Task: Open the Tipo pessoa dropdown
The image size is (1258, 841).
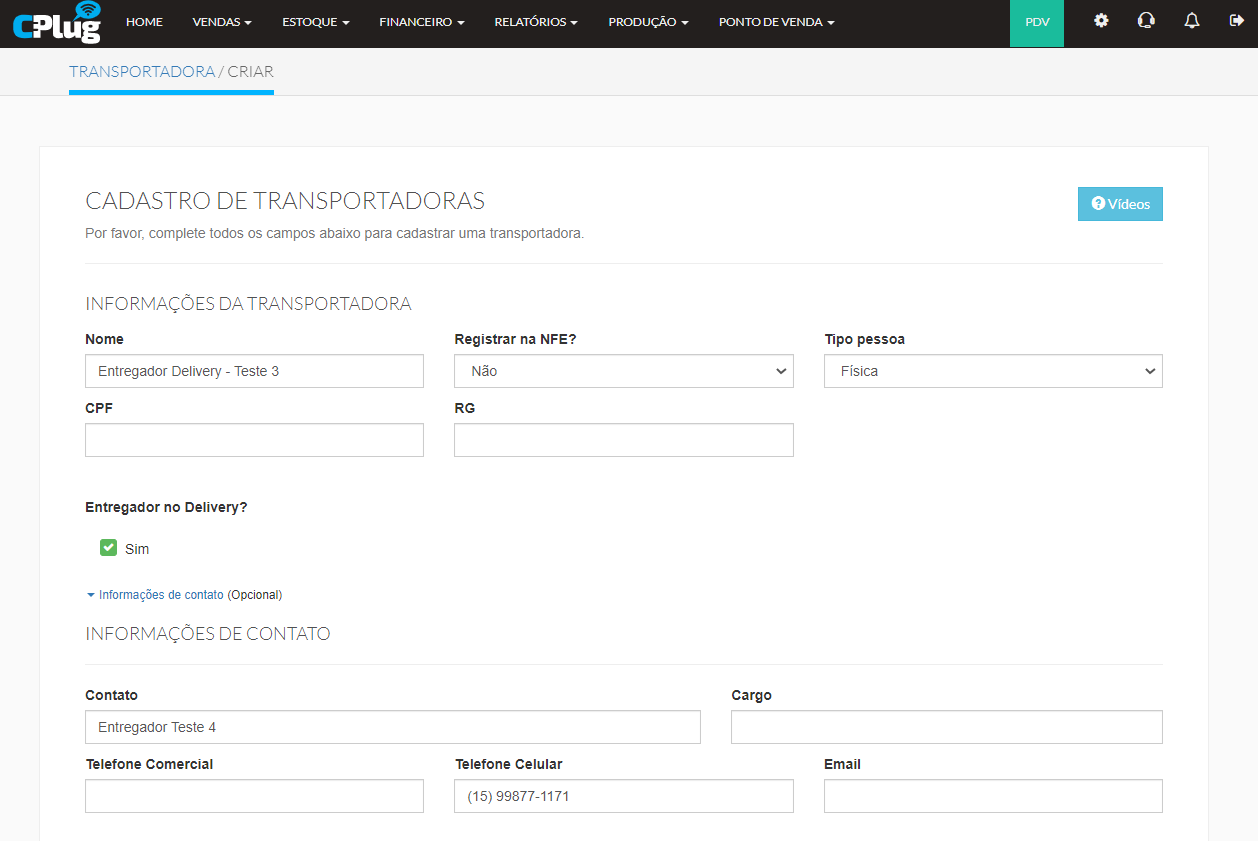Action: [993, 371]
